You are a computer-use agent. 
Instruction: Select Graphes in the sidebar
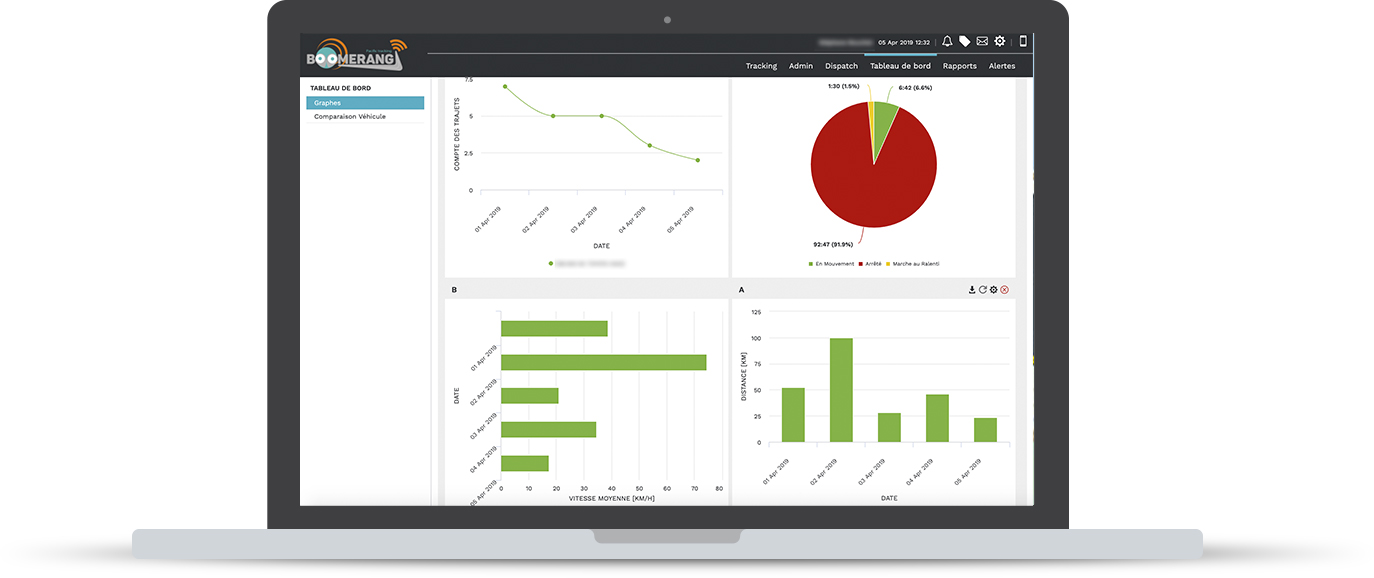[365, 103]
